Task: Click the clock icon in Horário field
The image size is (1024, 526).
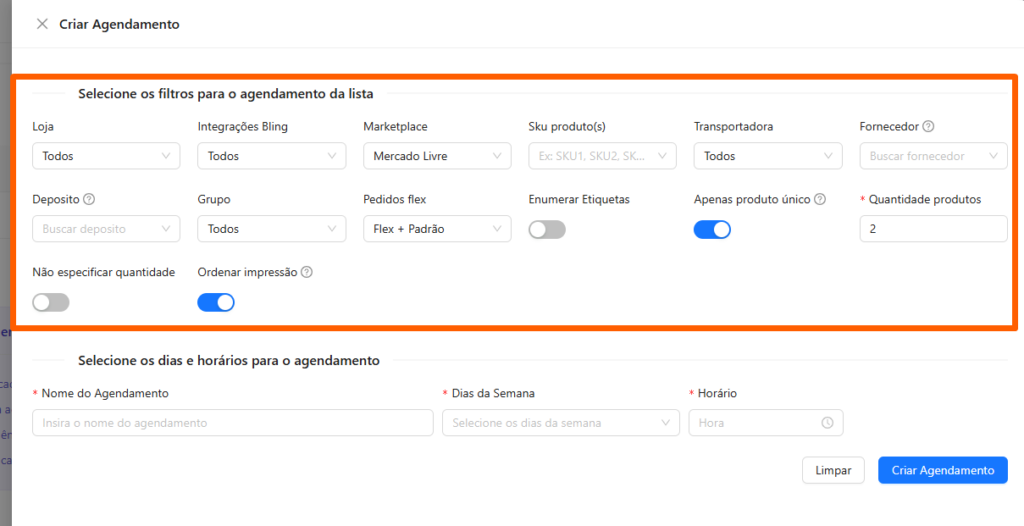Action: (x=827, y=423)
